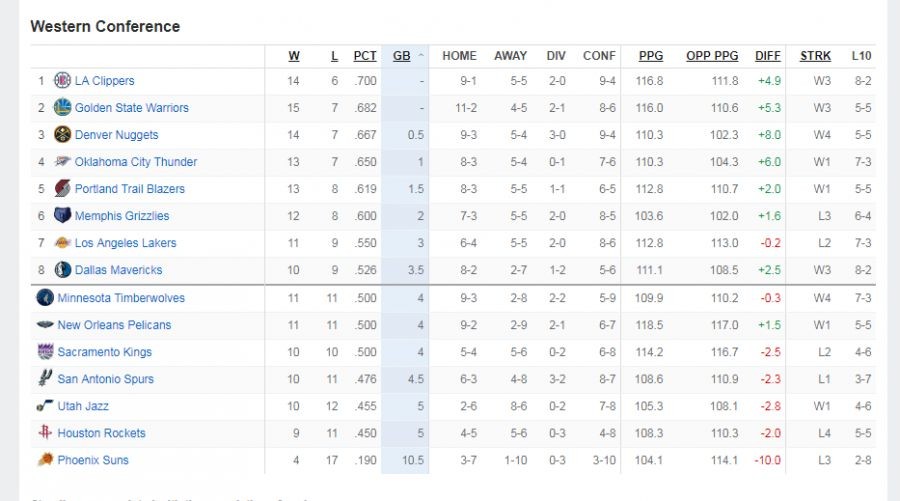Click the Memphis Grizzlies logo icon
Screen dimensions: 900x501
click(62, 216)
